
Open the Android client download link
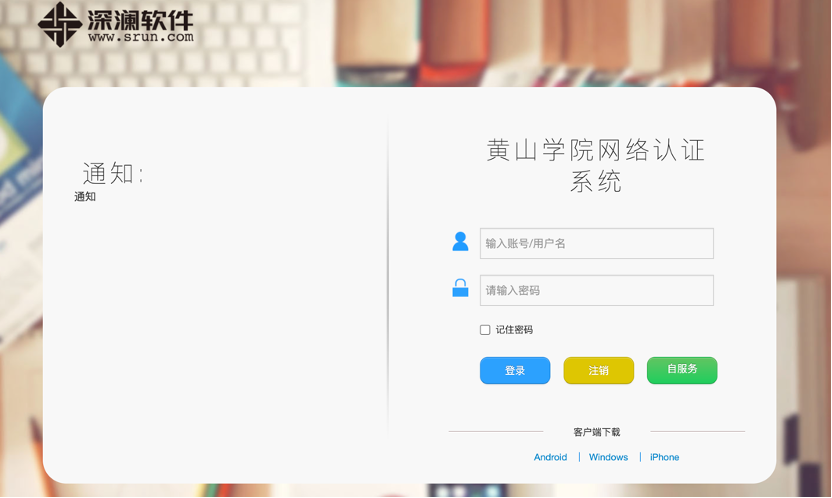pos(550,457)
